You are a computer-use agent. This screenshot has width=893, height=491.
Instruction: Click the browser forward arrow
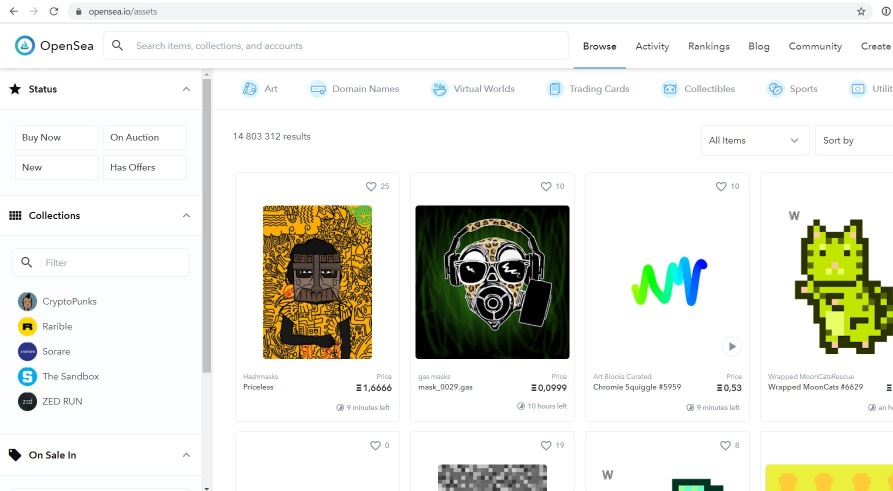tap(34, 11)
